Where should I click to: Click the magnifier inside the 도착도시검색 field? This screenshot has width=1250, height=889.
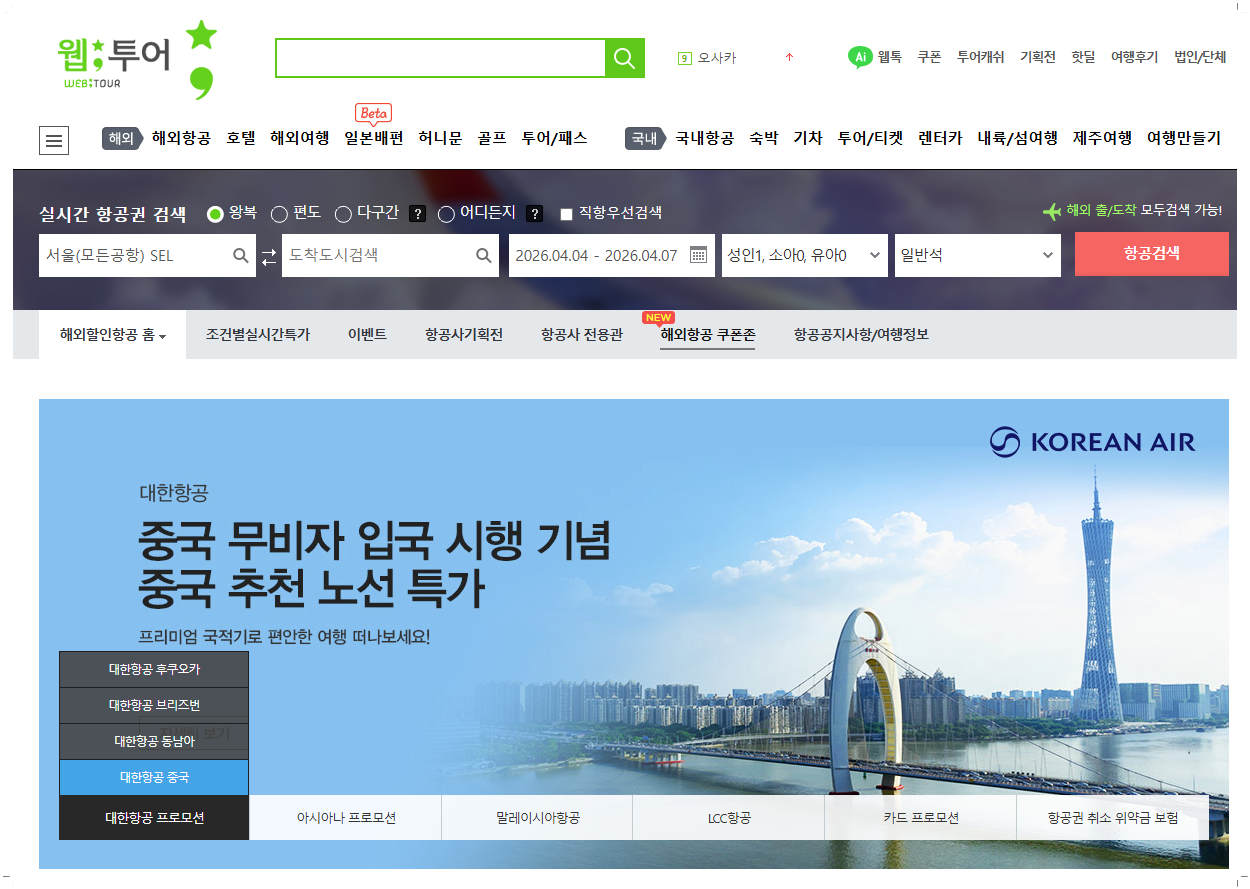click(x=481, y=255)
